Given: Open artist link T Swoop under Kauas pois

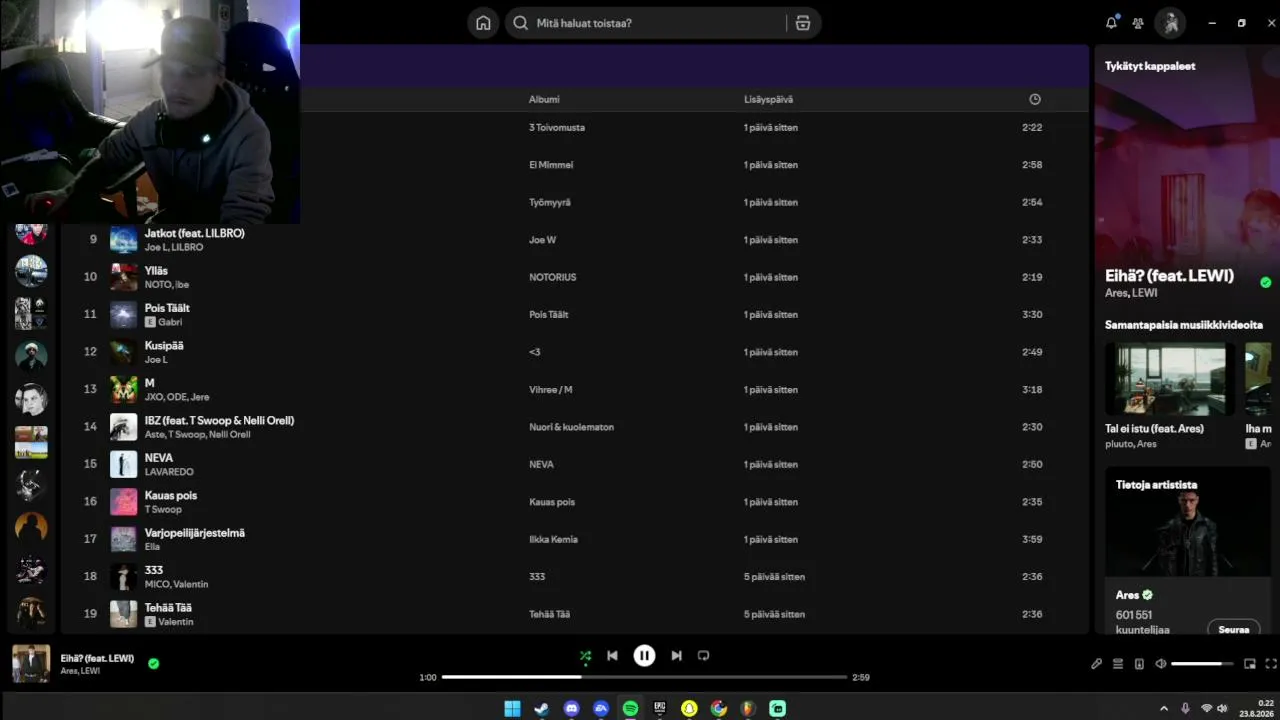Looking at the screenshot, I should click(x=163, y=509).
